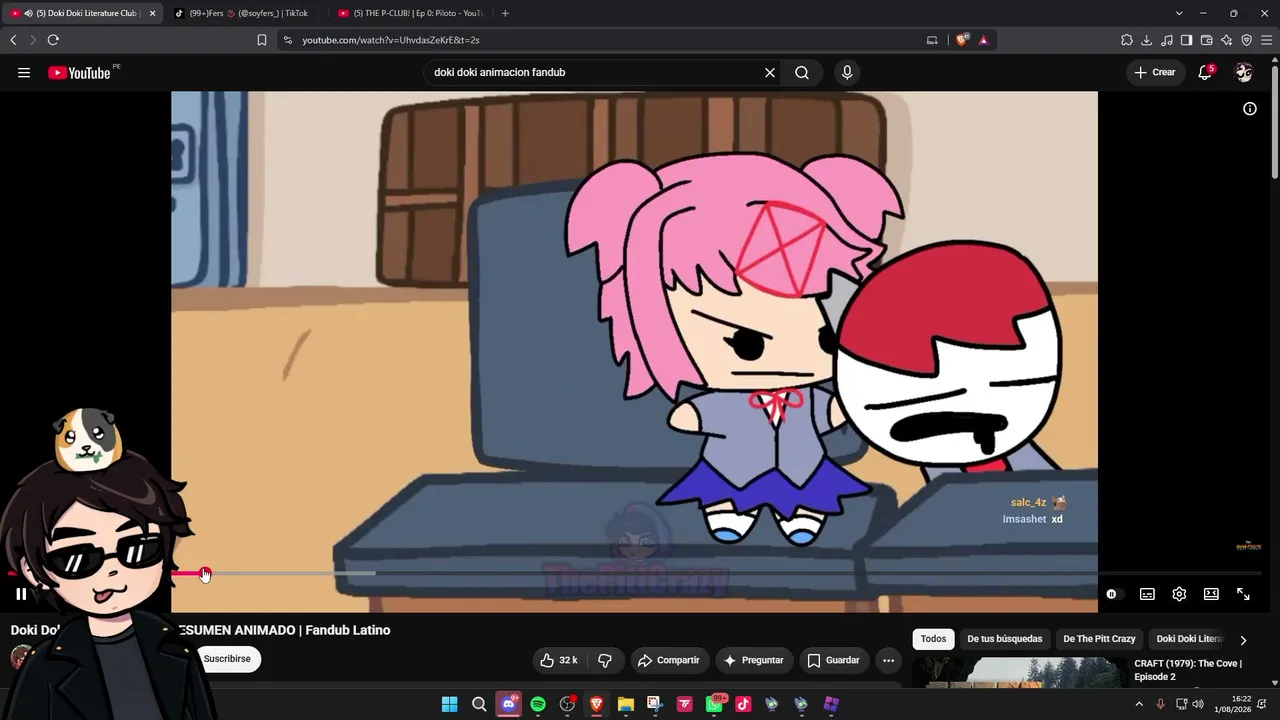Show hidden system tray icons
This screenshot has width=1280, height=720.
tap(1138, 704)
